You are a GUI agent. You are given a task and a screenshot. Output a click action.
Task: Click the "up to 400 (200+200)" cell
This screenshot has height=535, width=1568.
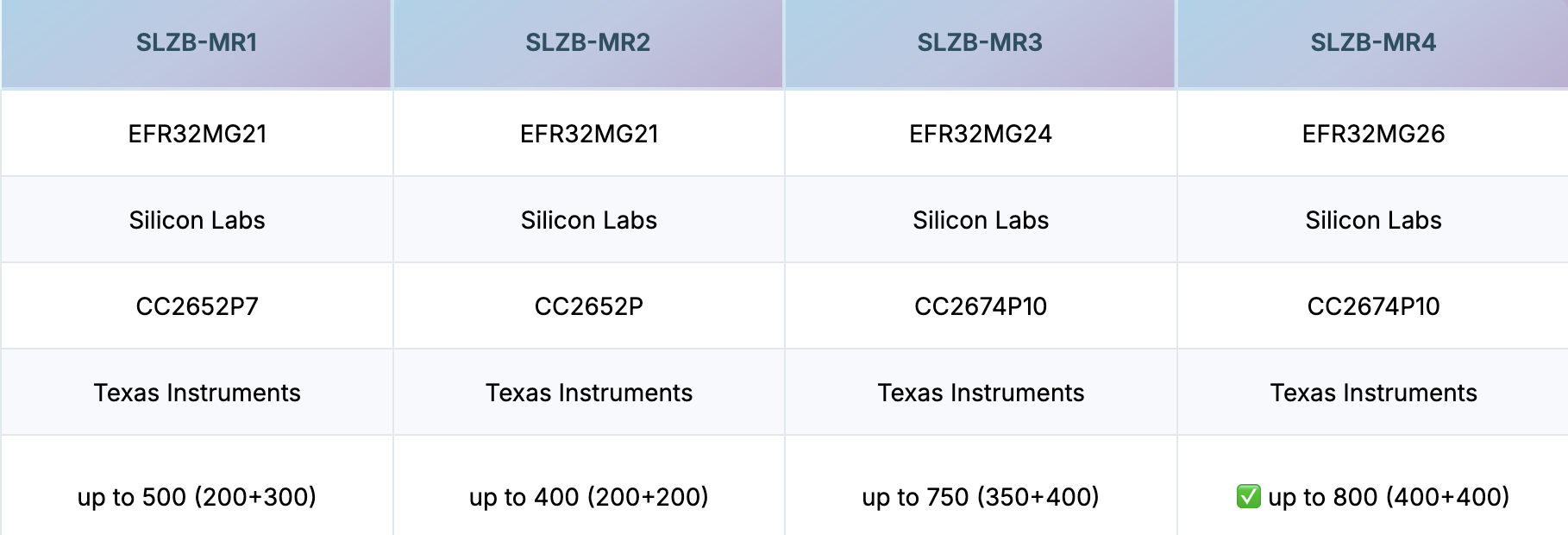589,497
